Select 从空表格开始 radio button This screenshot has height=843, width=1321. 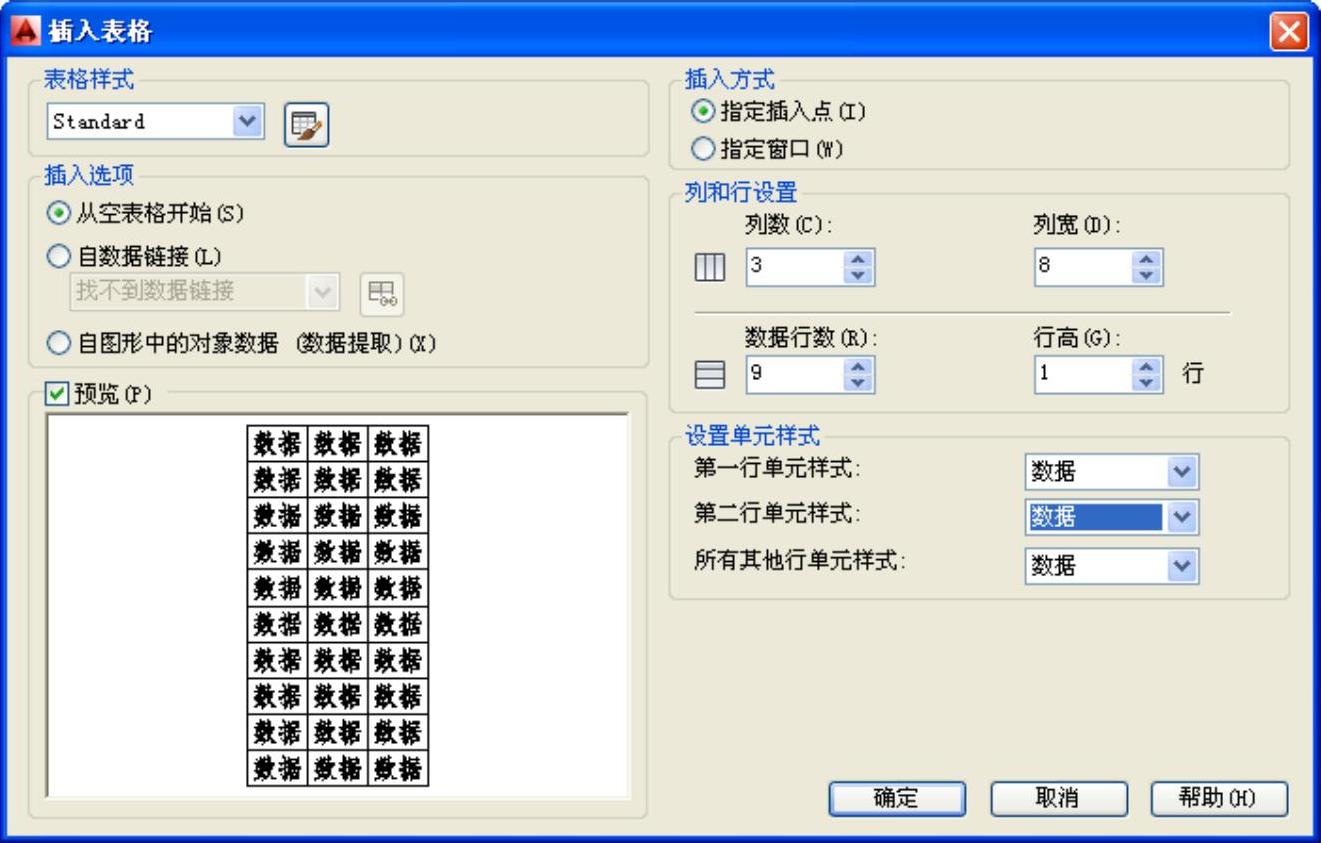pos(59,213)
